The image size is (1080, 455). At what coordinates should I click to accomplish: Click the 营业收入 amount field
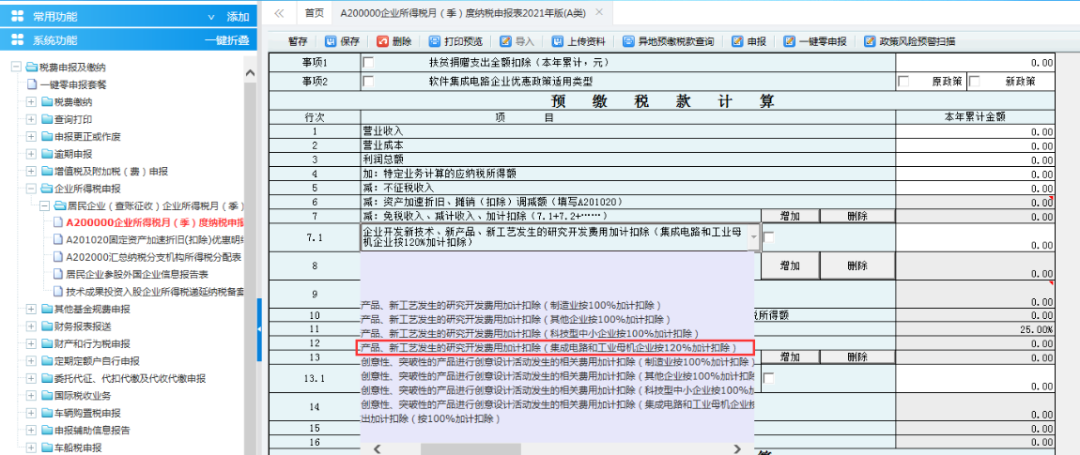click(x=975, y=131)
